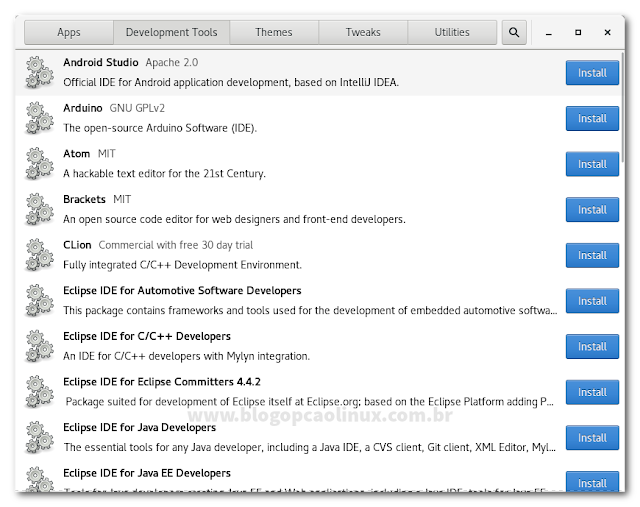This screenshot has height=507, width=640.
Task: Maximize the window
Action: pyautogui.click(x=578, y=32)
